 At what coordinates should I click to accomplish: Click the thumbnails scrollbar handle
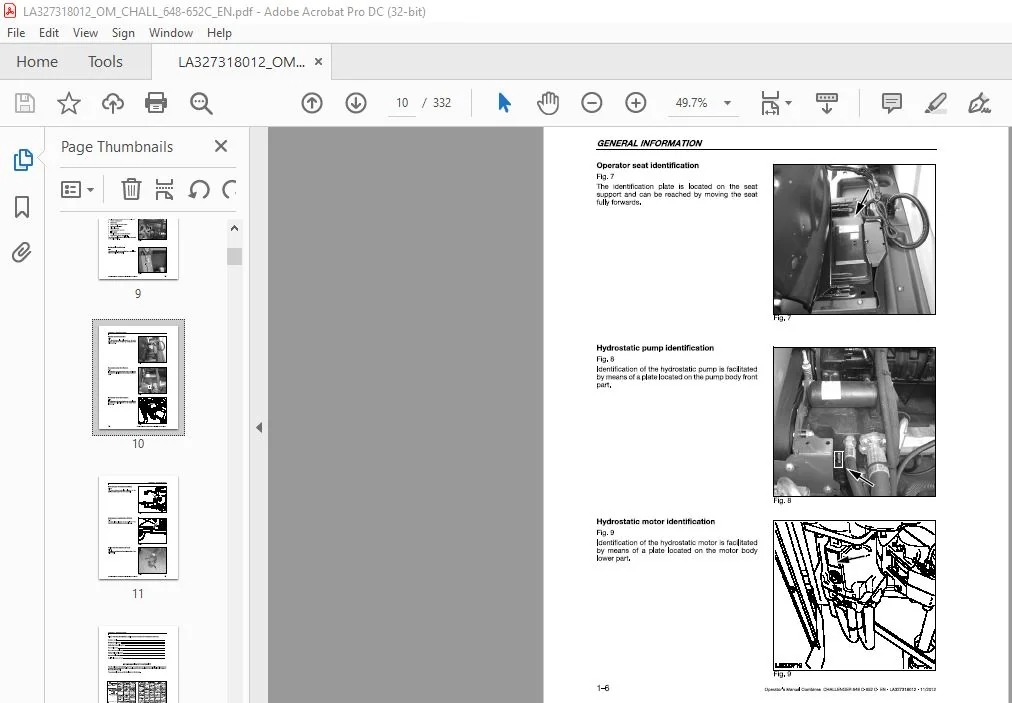(234, 256)
